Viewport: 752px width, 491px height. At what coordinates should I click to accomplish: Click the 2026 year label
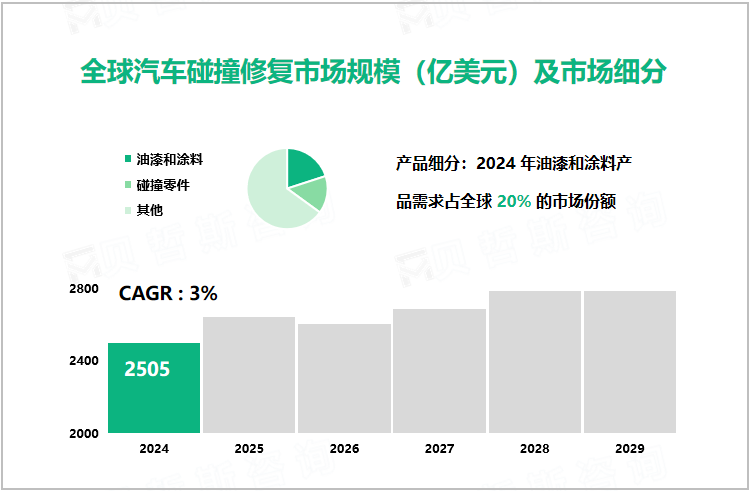point(344,449)
